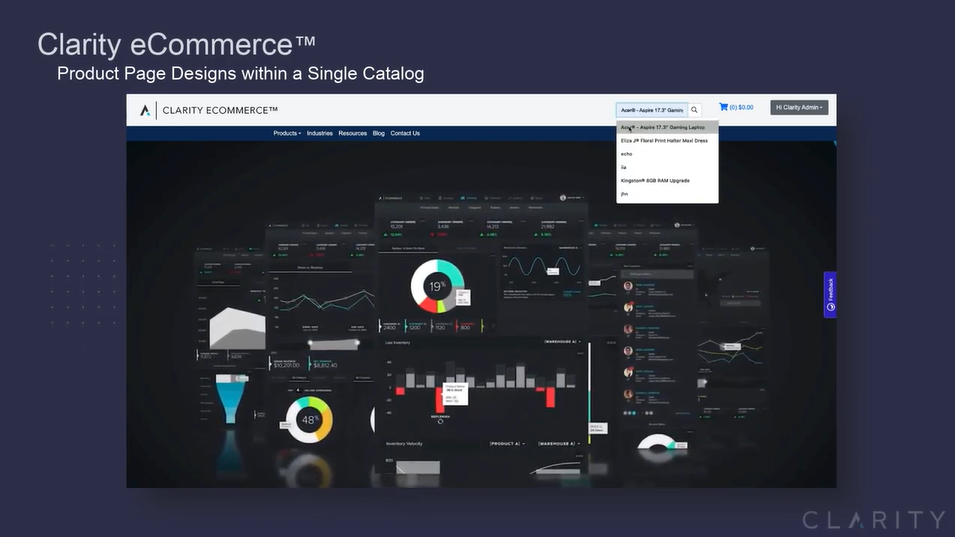Viewport: 955px width, 537px height.
Task: Choose Kingston 8GB RAM Upgrade suggestion
Action: 655,181
